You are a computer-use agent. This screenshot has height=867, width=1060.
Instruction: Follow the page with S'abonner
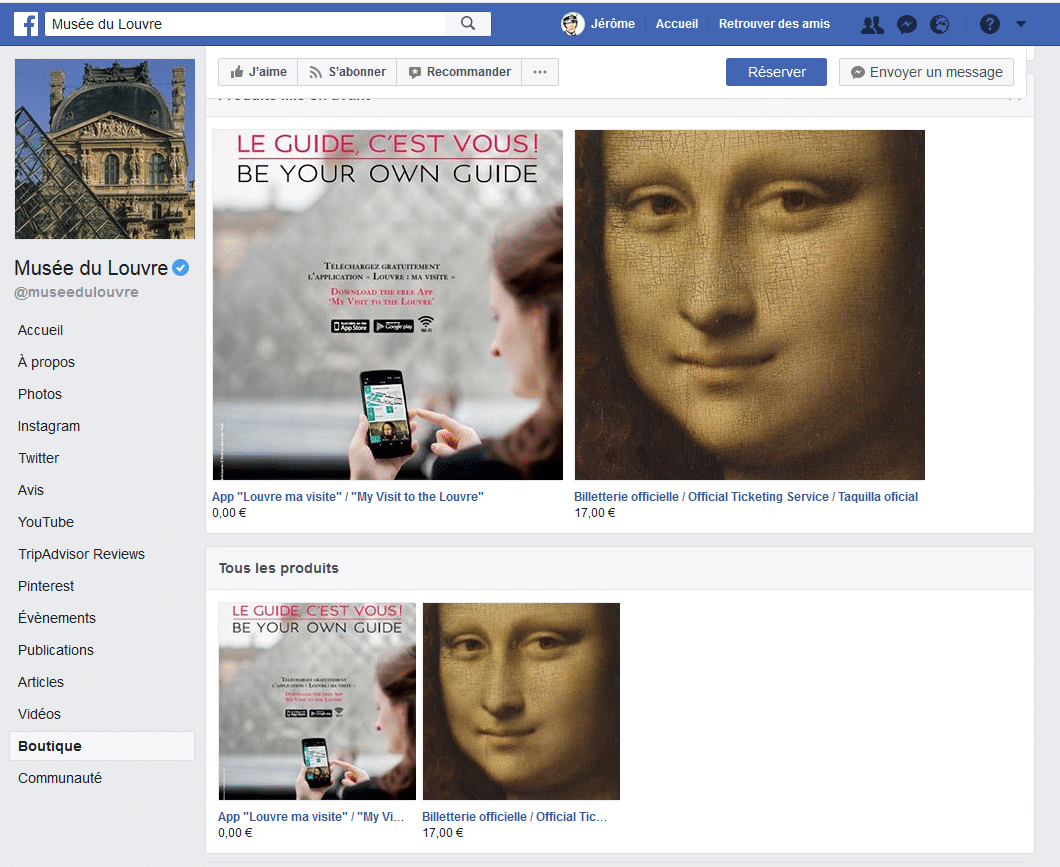(x=347, y=72)
